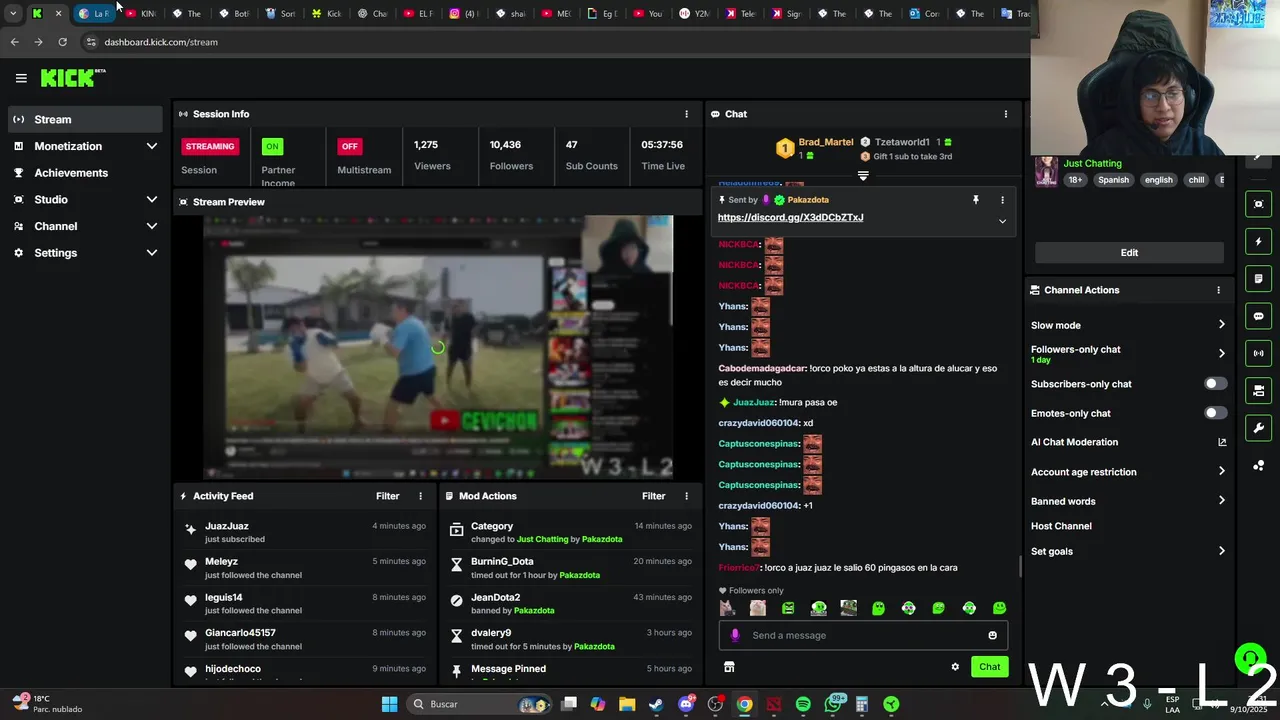This screenshot has width=1280, height=720.
Task: Open the chat shop icon
Action: [729, 667]
